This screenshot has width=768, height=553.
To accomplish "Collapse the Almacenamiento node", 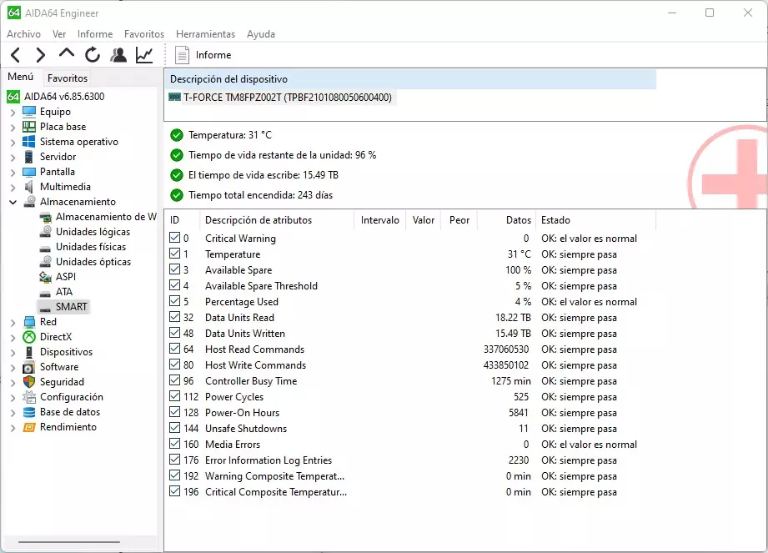I will point(13,202).
